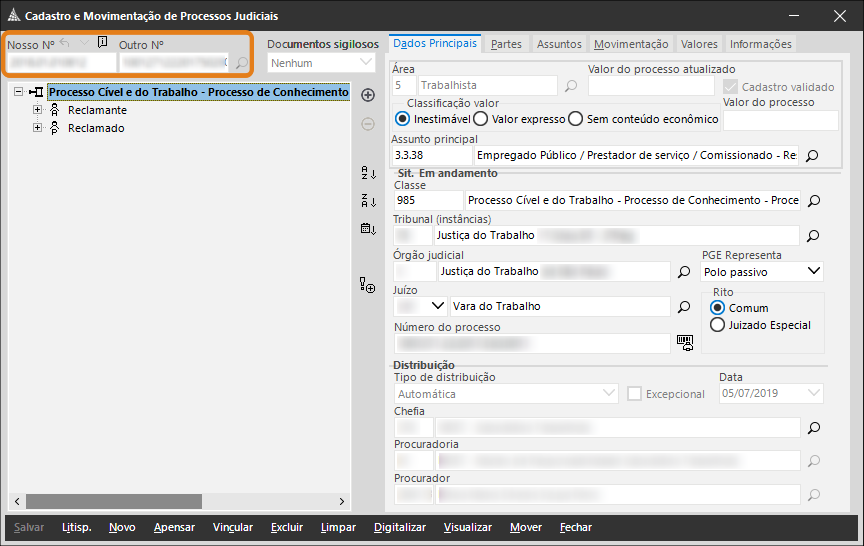Click the sort by date calendar icon

click(367, 229)
